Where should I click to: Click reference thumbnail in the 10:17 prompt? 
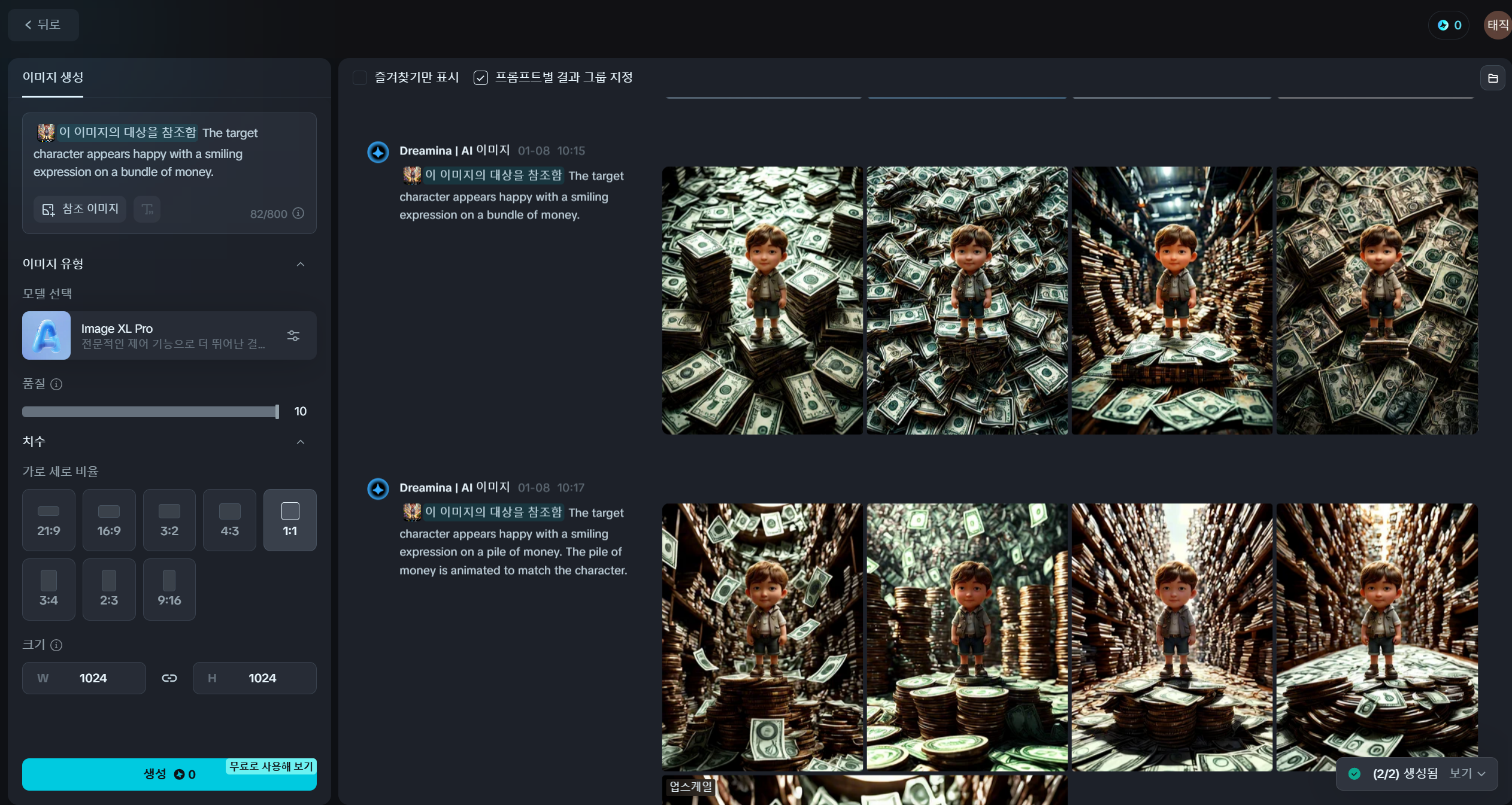[412, 512]
